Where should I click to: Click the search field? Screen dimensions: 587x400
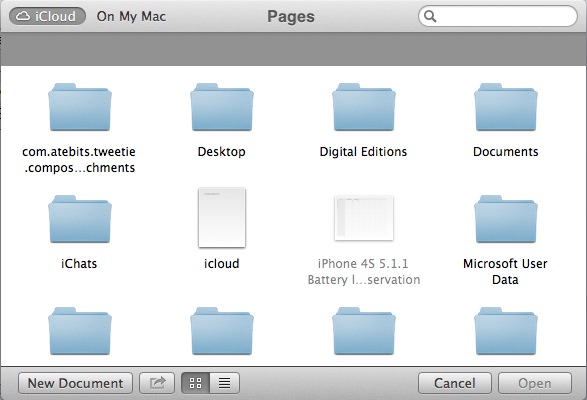[x=498, y=16]
